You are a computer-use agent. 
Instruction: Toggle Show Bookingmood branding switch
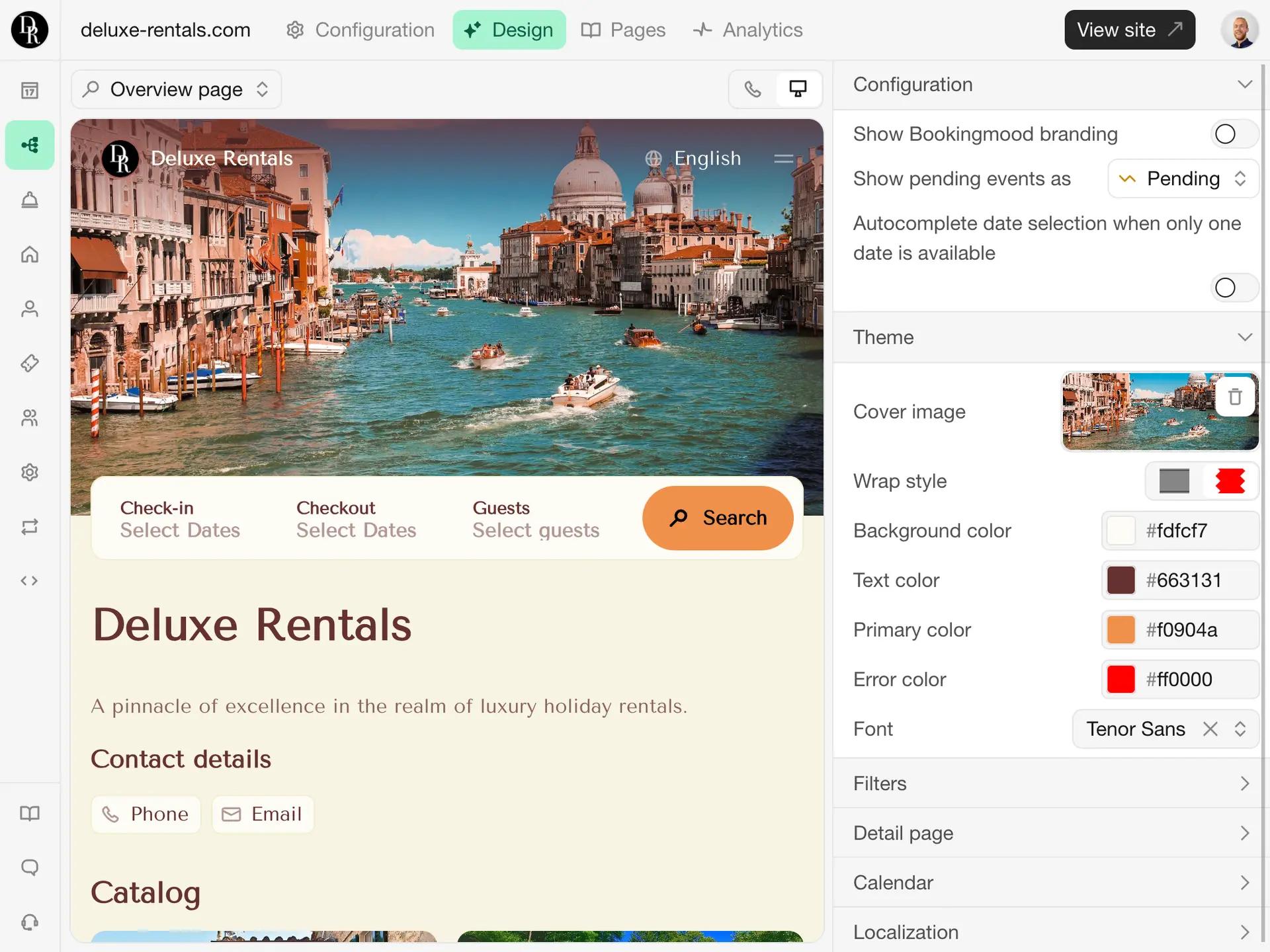(1234, 134)
